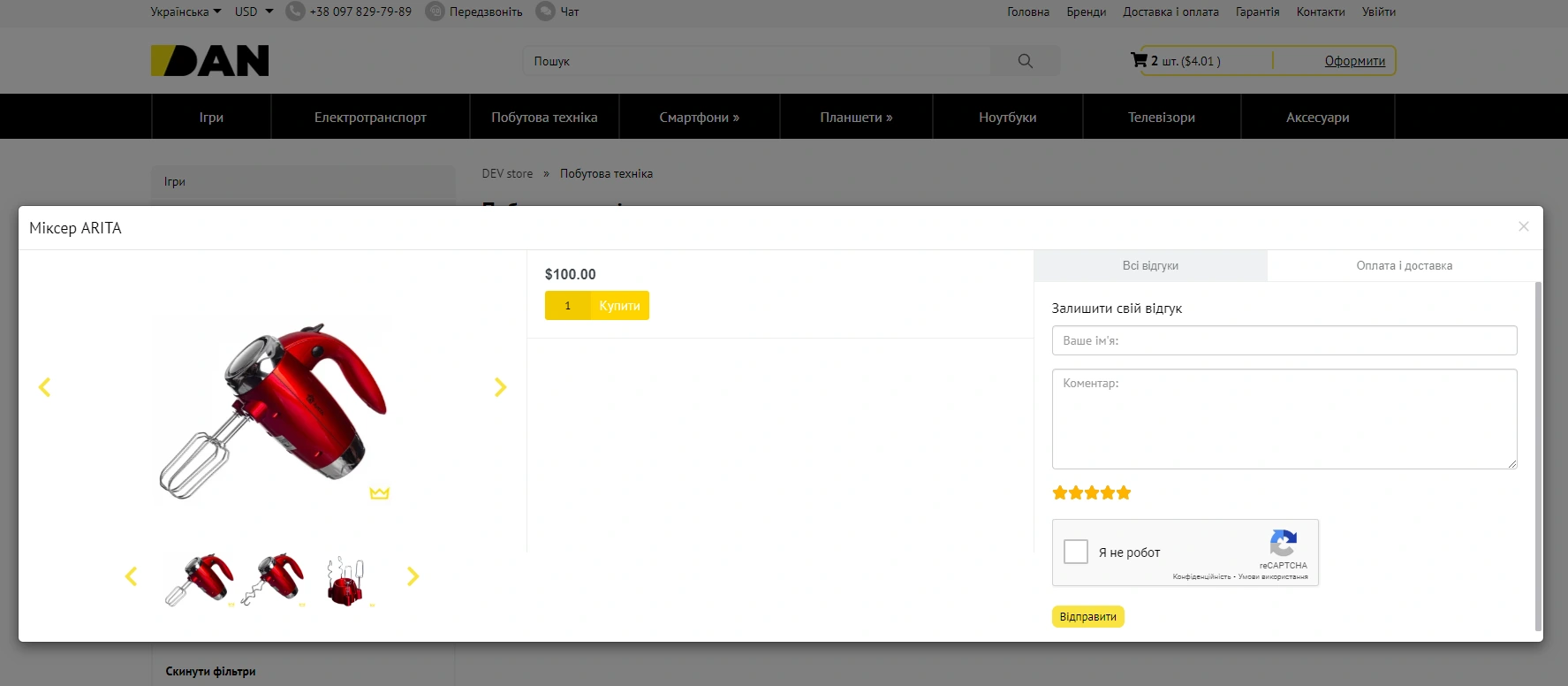Click the shopping cart icon
The image size is (1568, 686).
tap(1139, 60)
